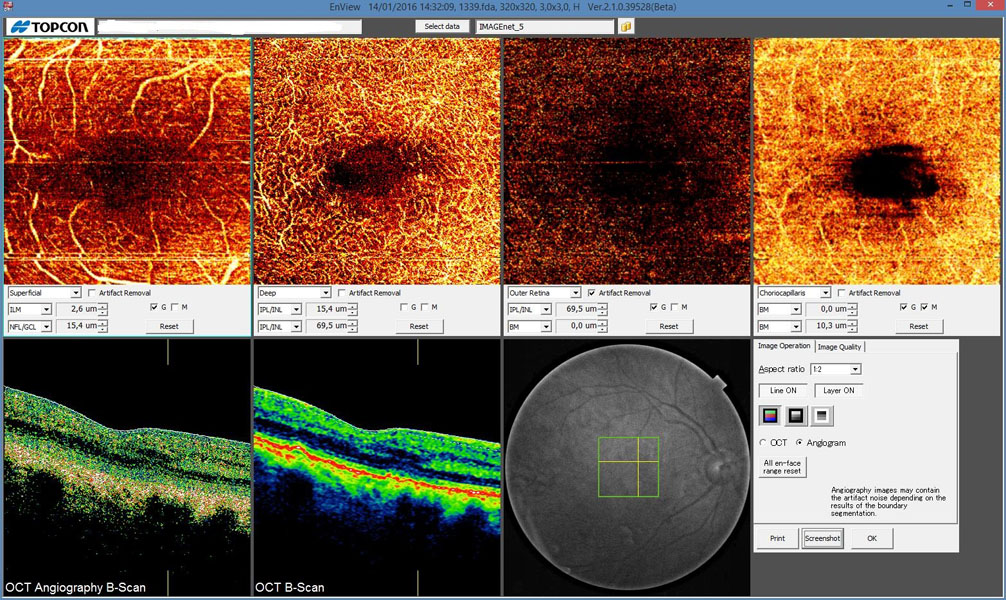This screenshot has height=600, width=1006.
Task: Enable Artifact Removal for Superficial layer
Action: tap(93, 293)
